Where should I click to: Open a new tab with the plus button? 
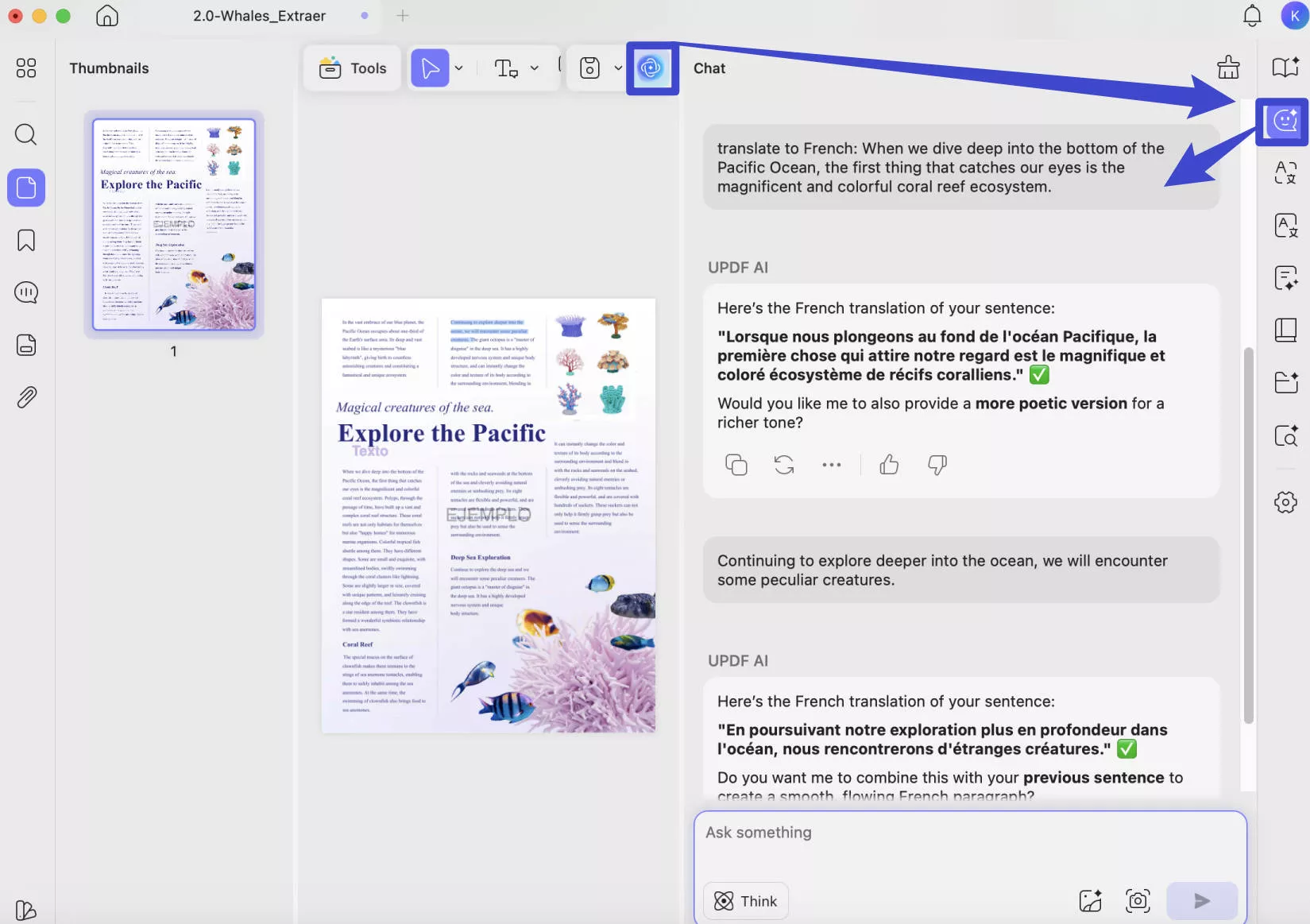point(403,16)
